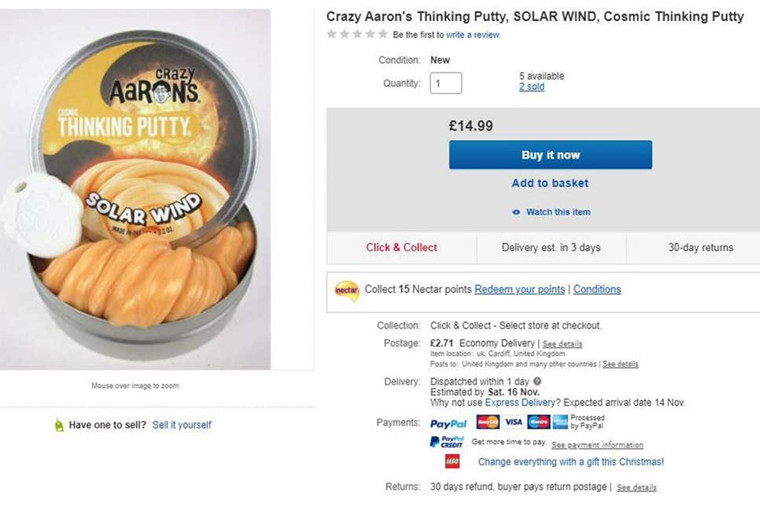Rate the product using the star rating
Screen dimensions: 760x506
click(x=357, y=34)
